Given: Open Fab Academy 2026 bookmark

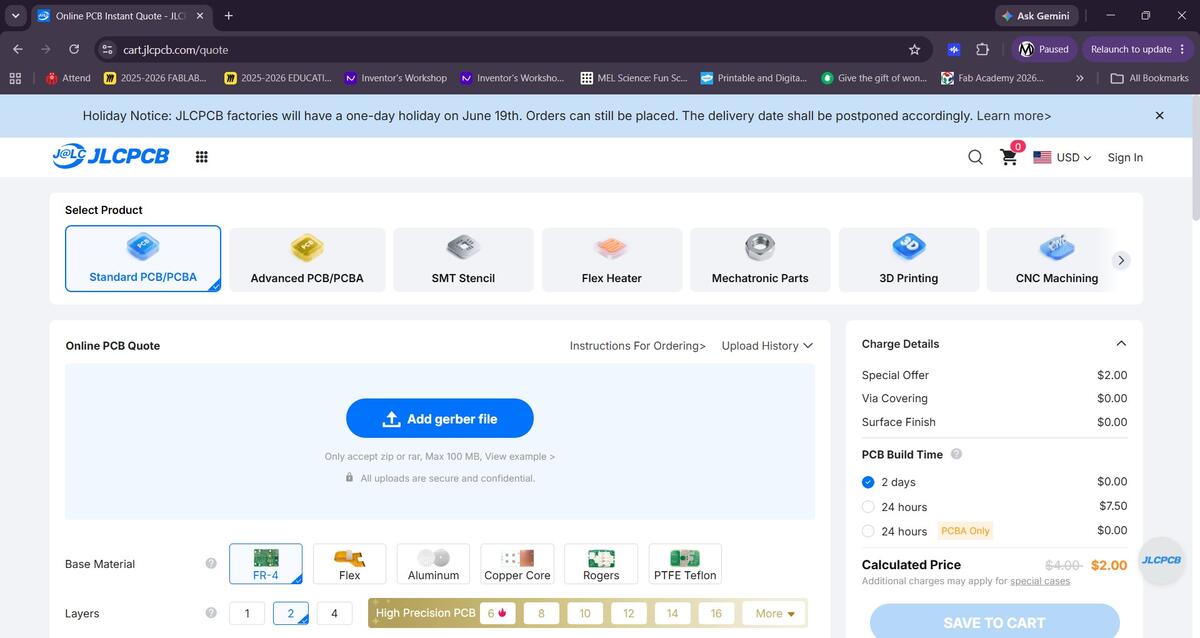Looking at the screenshot, I should click(992, 78).
